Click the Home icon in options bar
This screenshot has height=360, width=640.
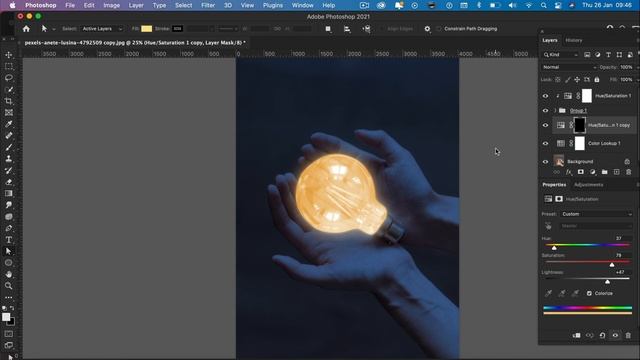26,29
